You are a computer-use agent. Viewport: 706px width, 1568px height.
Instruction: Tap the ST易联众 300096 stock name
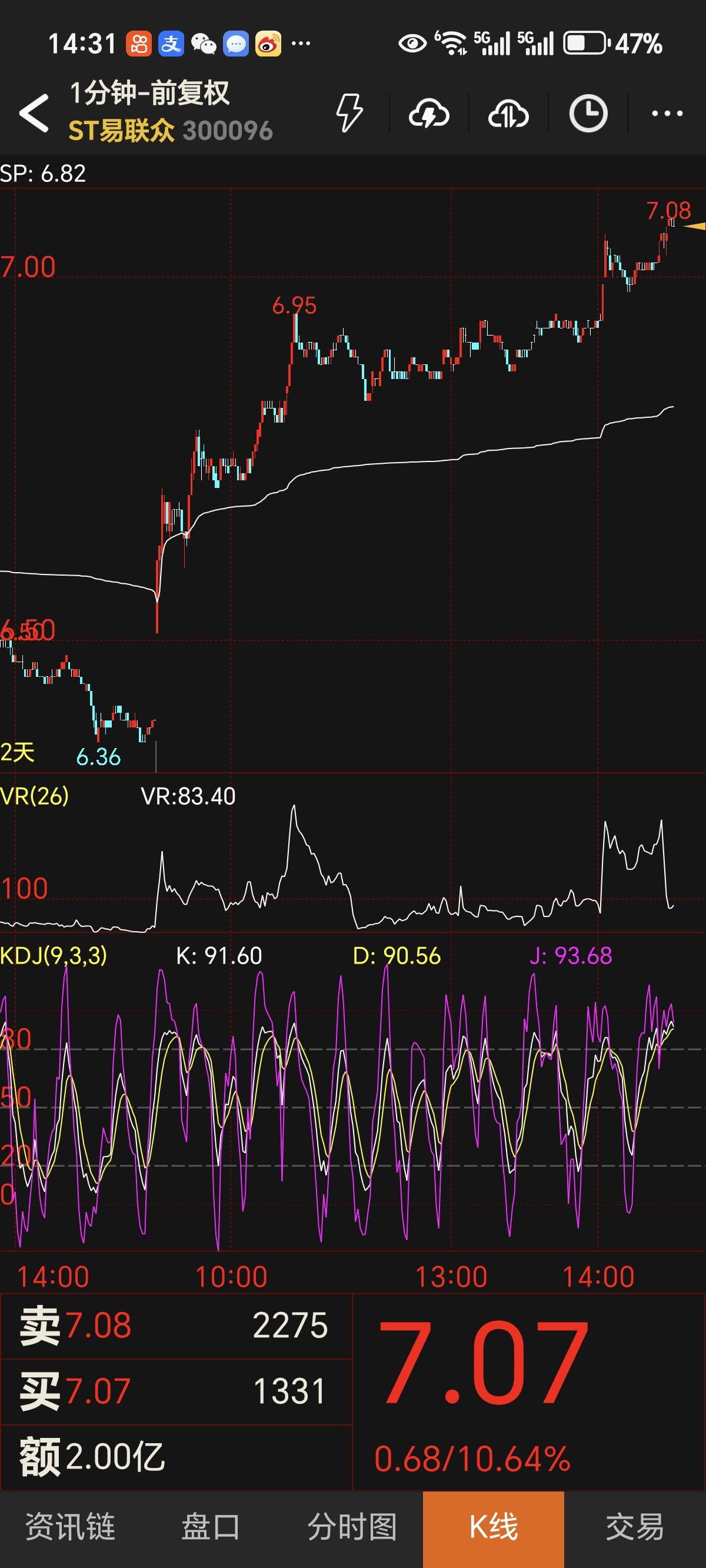click(x=171, y=130)
